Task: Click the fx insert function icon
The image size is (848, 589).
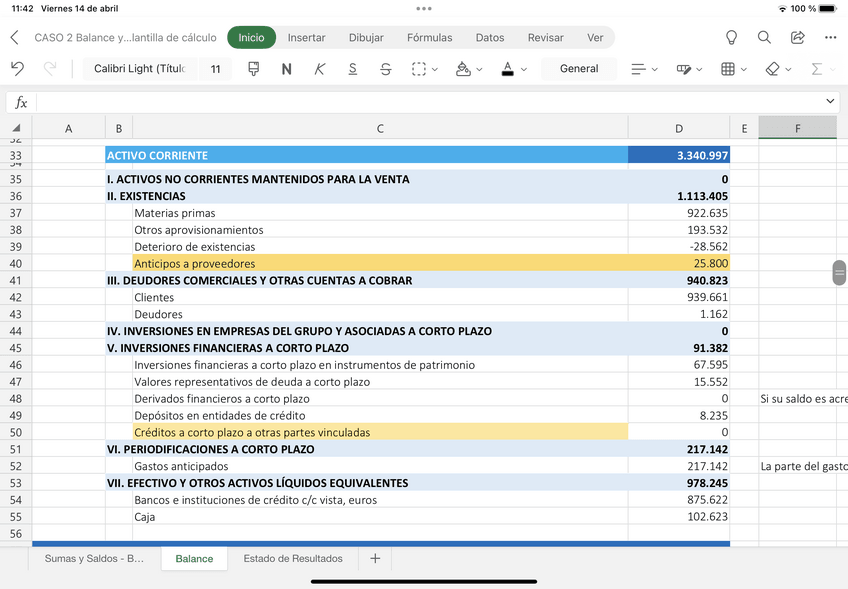Action: point(21,102)
